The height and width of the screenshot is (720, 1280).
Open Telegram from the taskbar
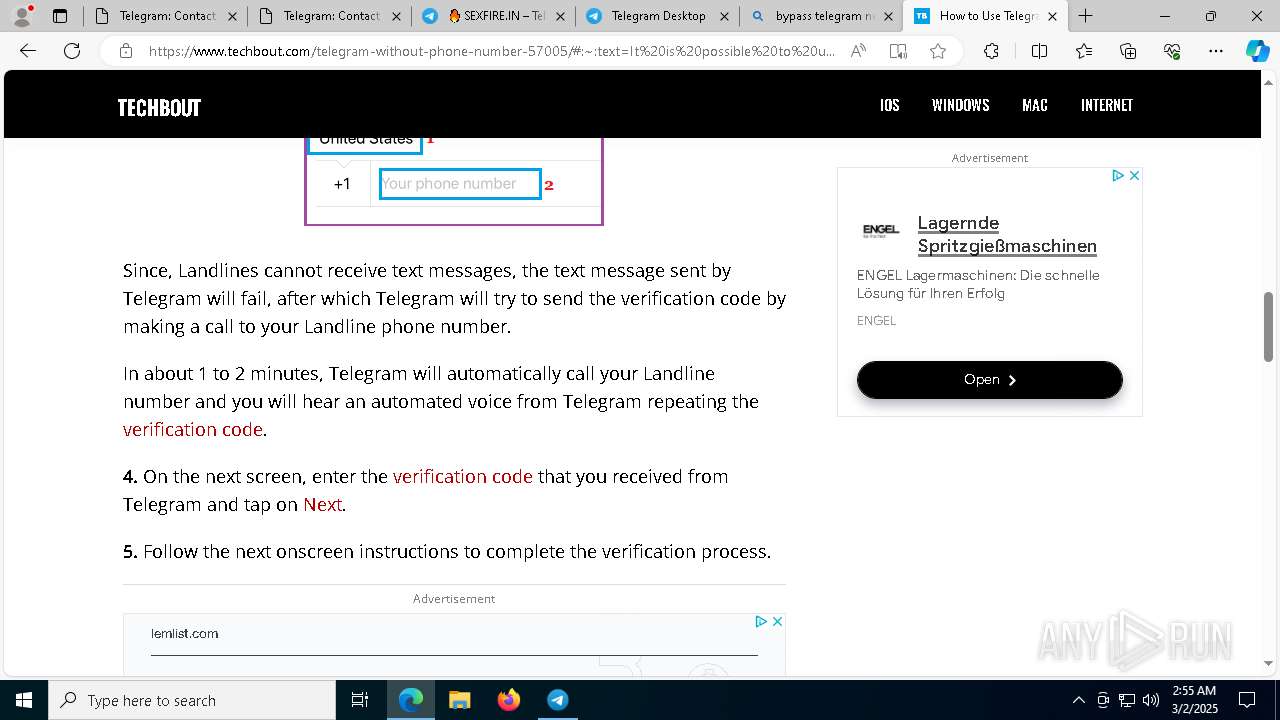point(558,700)
